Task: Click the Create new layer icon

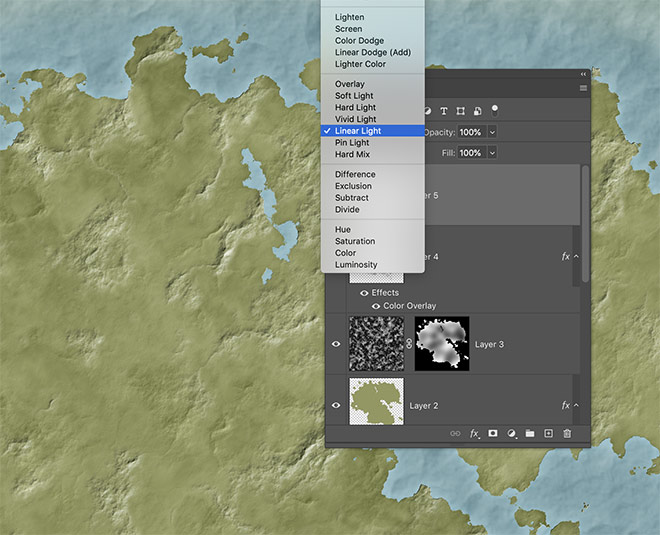Action: tap(548, 434)
